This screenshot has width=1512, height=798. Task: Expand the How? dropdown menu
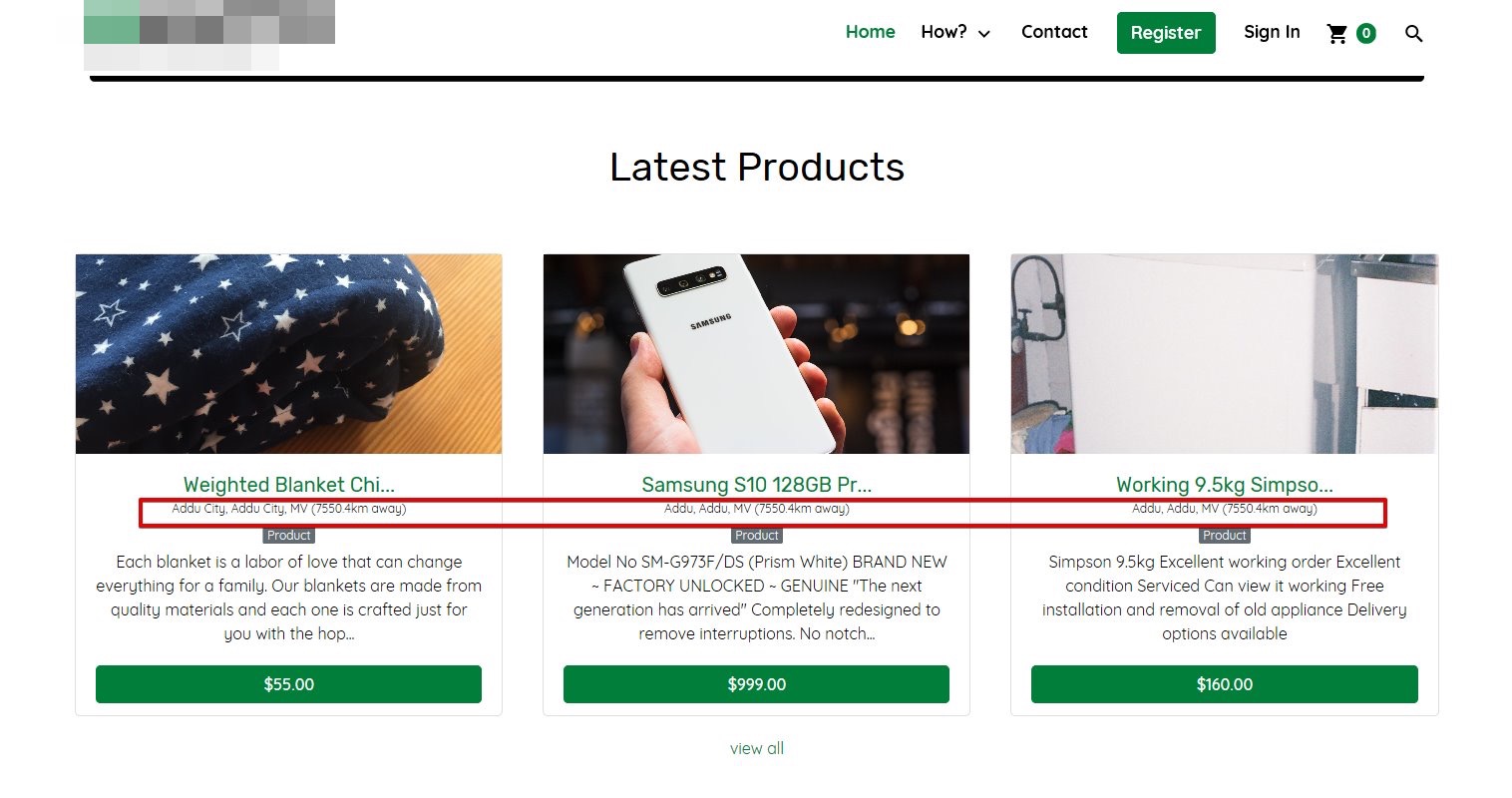[x=955, y=33]
